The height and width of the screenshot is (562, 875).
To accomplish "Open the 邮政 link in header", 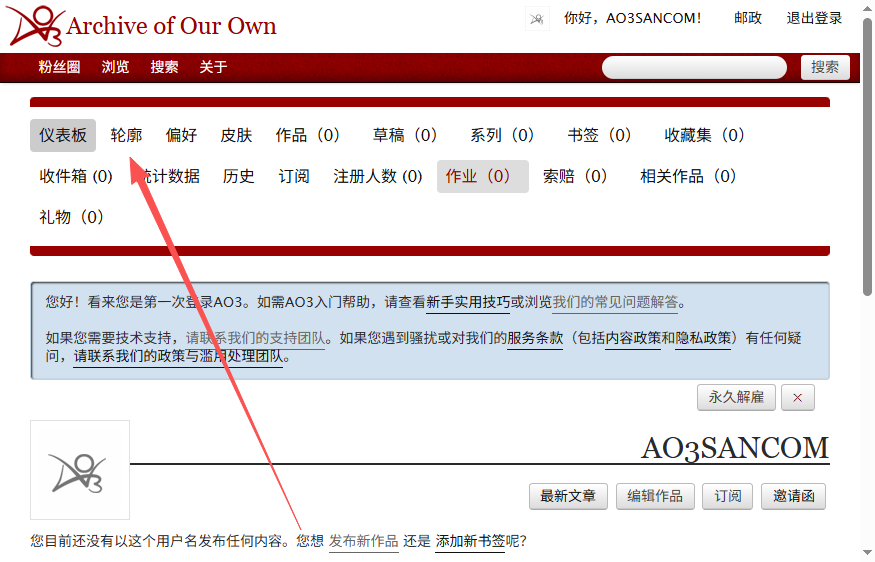I will 748,18.
